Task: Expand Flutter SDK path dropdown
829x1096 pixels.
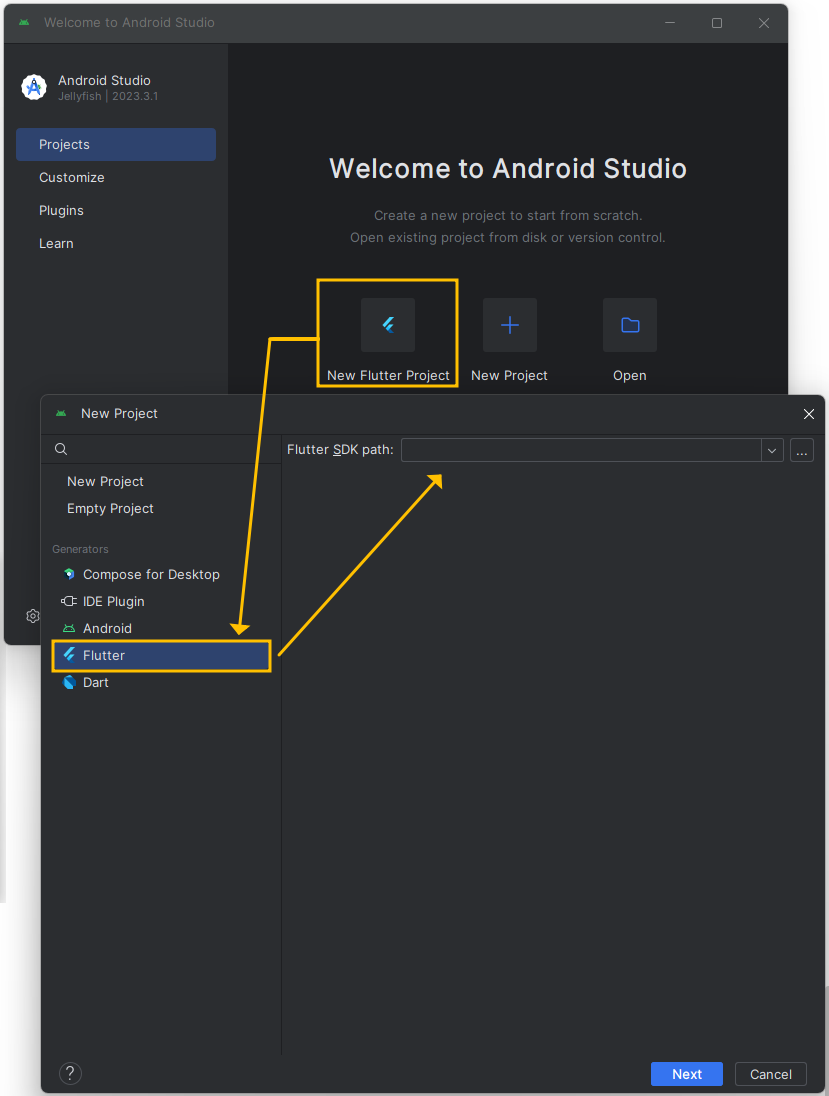Action: pyautogui.click(x=772, y=450)
